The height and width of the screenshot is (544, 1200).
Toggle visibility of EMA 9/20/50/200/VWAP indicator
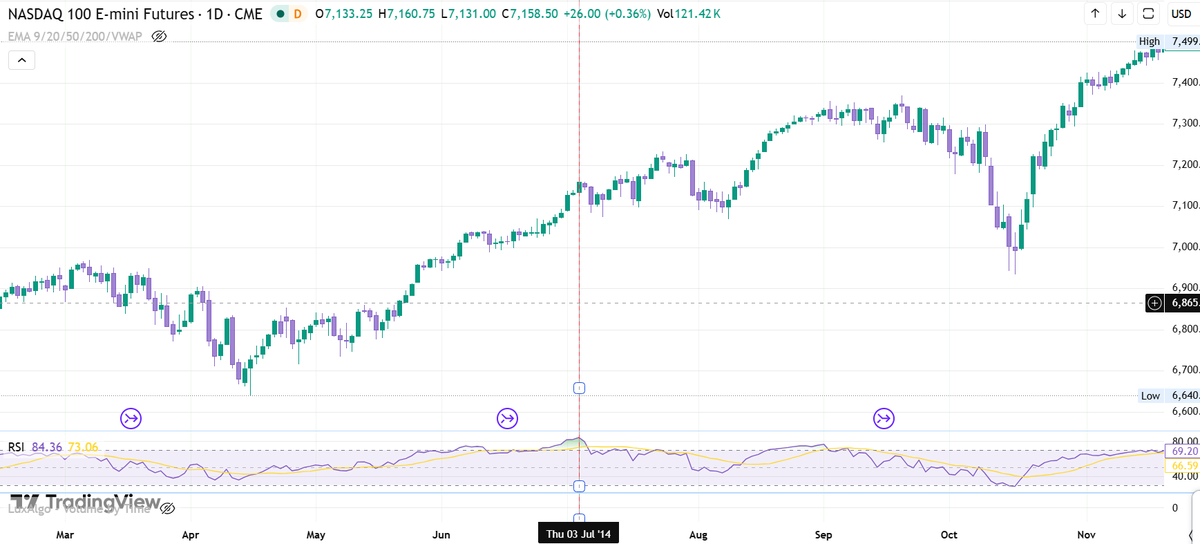tap(158, 36)
